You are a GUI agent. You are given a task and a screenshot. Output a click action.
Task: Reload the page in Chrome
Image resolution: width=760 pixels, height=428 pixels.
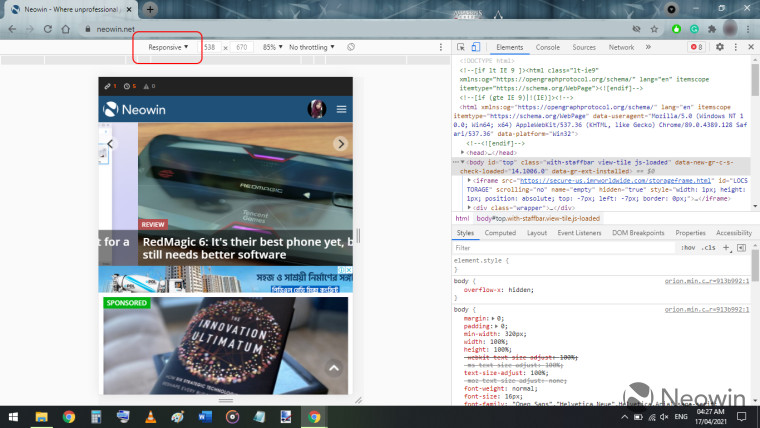click(48, 29)
